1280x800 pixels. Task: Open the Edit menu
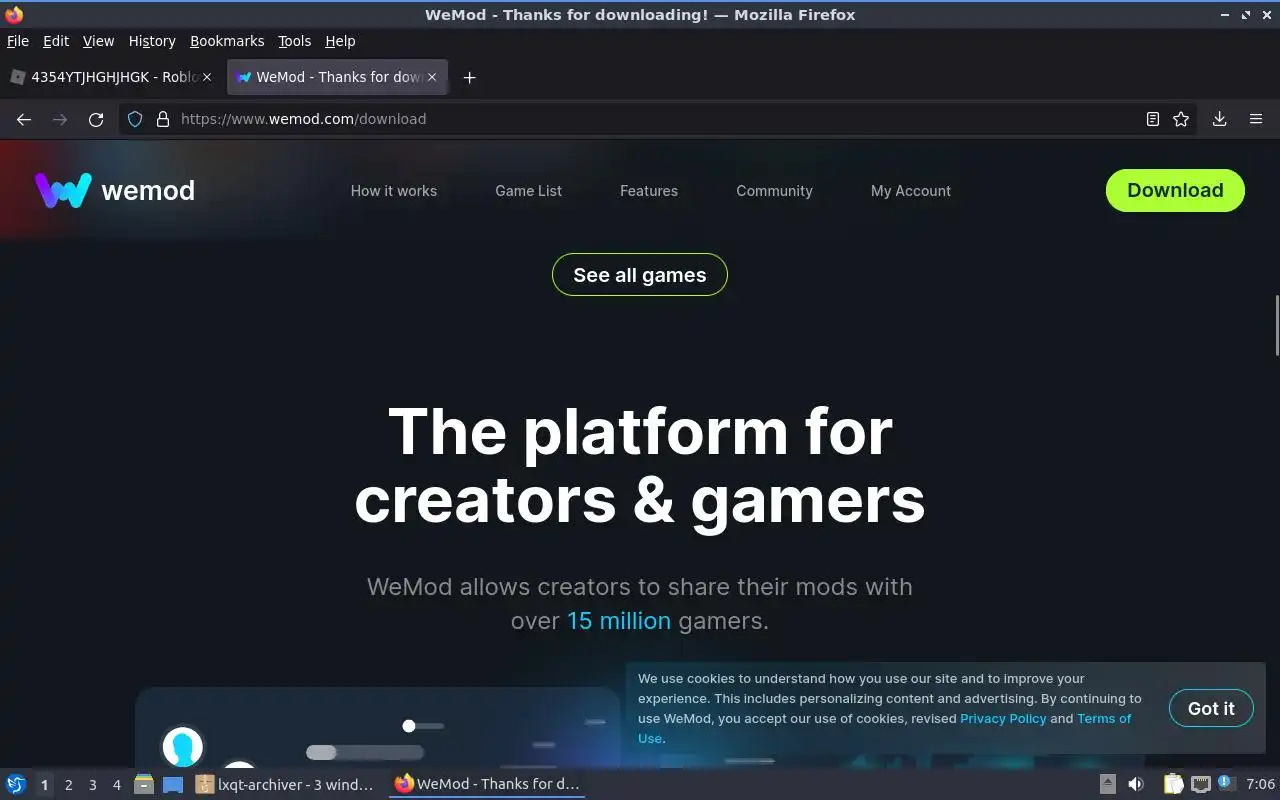pos(56,41)
